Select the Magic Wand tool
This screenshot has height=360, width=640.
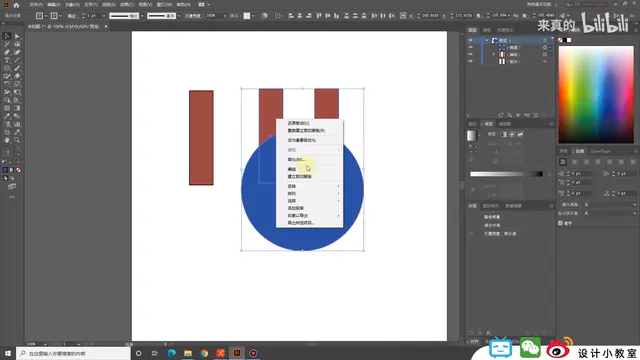[7, 44]
